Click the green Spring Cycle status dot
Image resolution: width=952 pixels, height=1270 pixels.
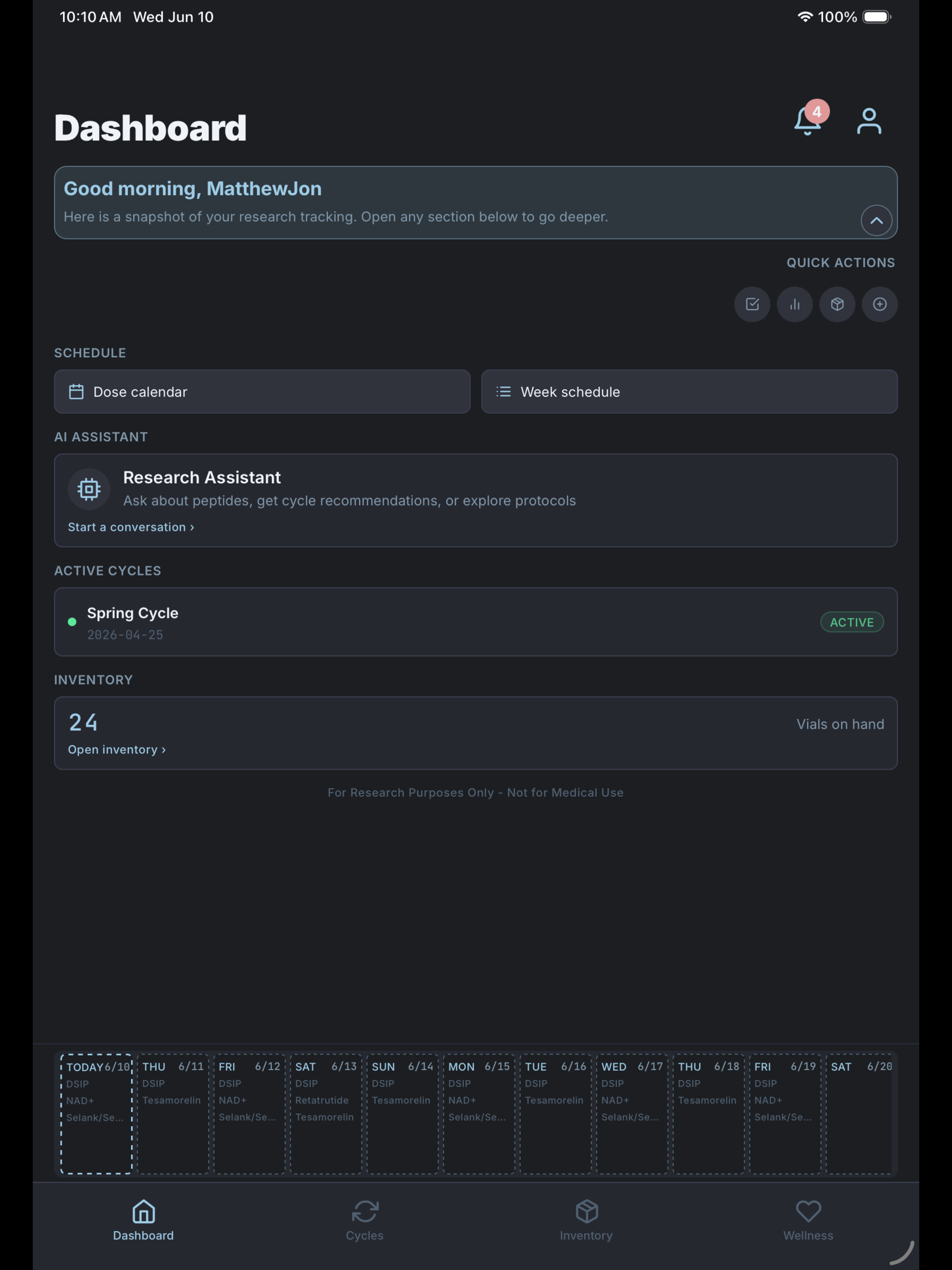point(72,622)
